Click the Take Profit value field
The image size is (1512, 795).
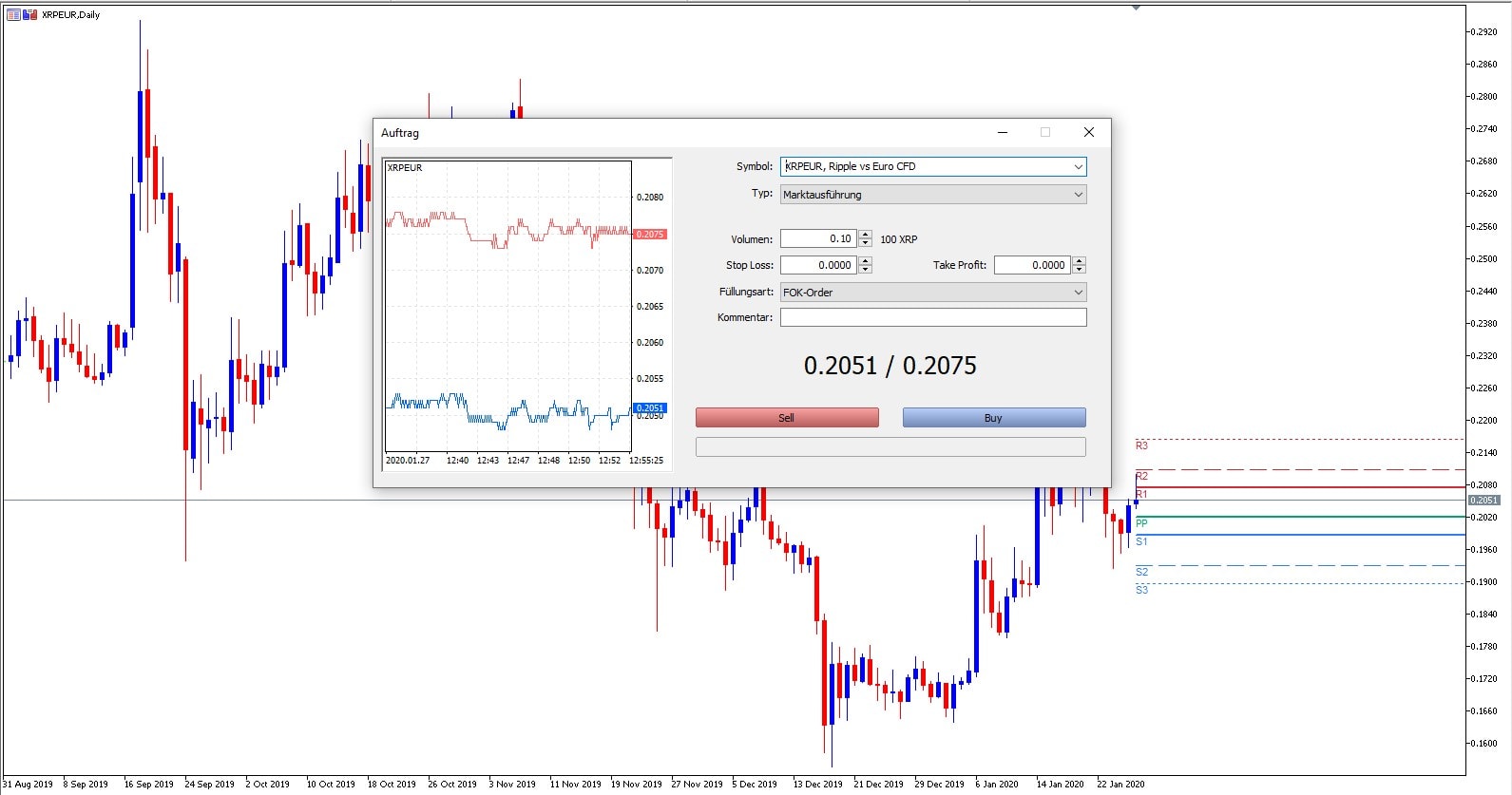coord(1031,266)
